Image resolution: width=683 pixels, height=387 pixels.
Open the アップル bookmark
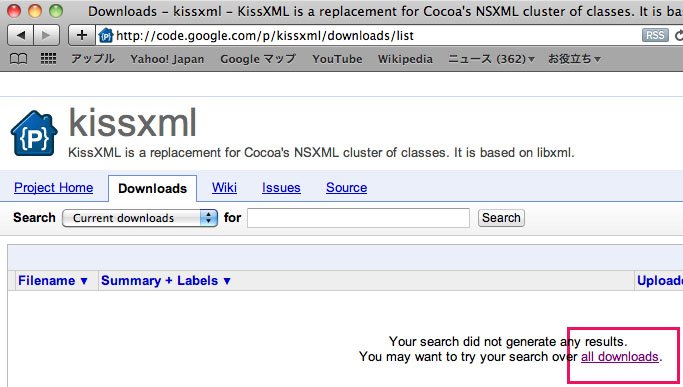click(x=93, y=59)
